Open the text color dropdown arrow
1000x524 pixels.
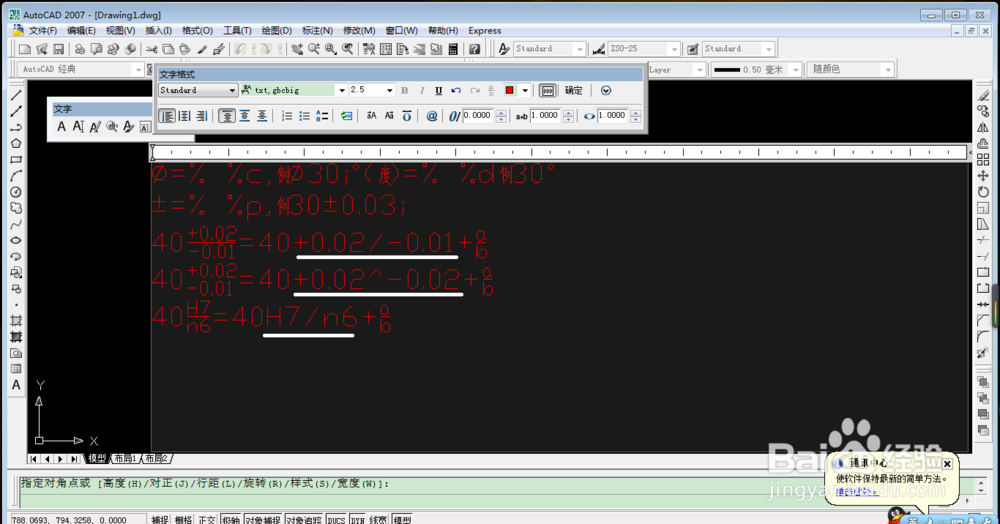tap(525, 91)
